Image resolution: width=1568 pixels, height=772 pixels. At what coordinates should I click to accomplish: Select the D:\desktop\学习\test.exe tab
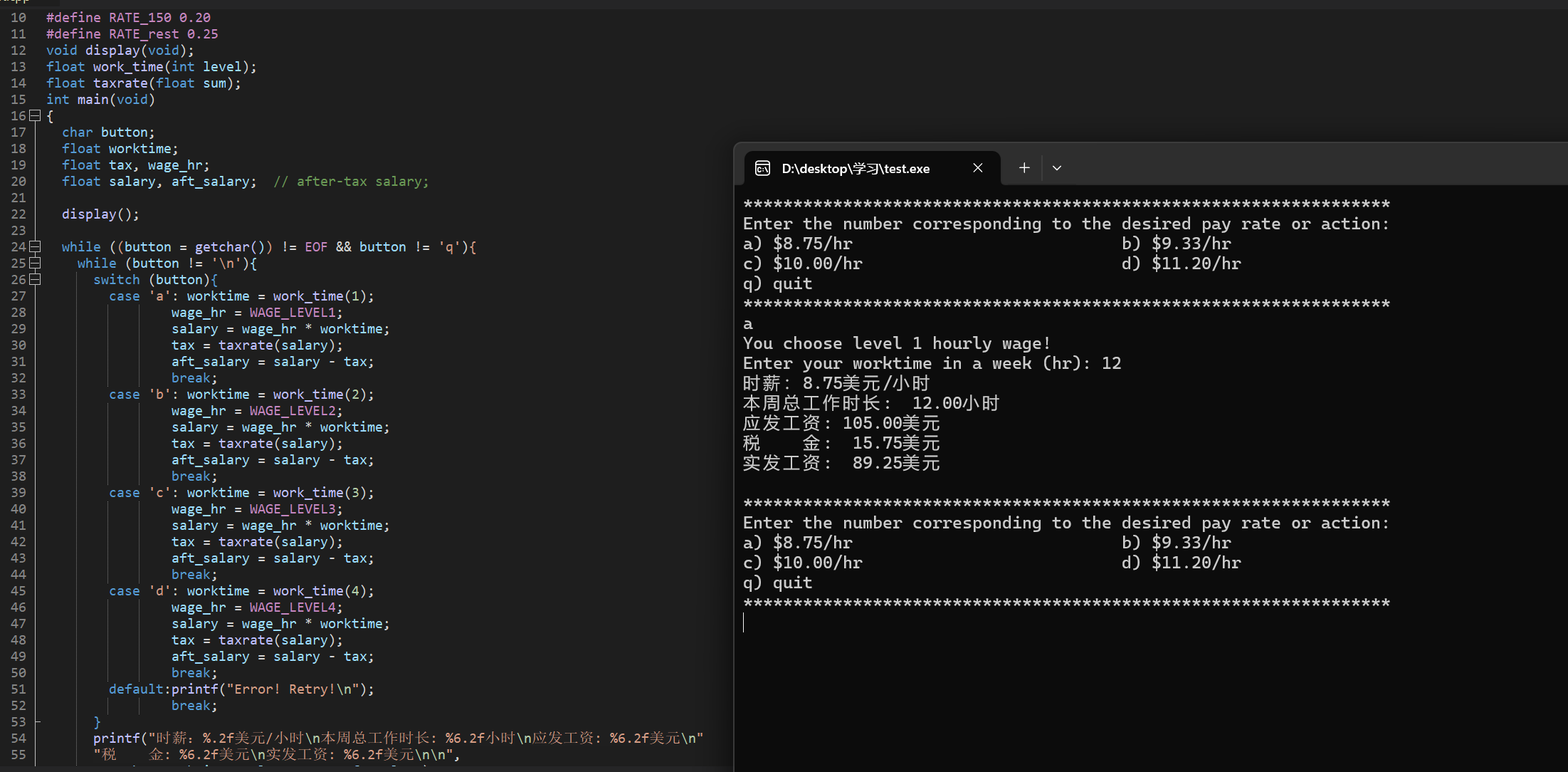tap(872, 168)
